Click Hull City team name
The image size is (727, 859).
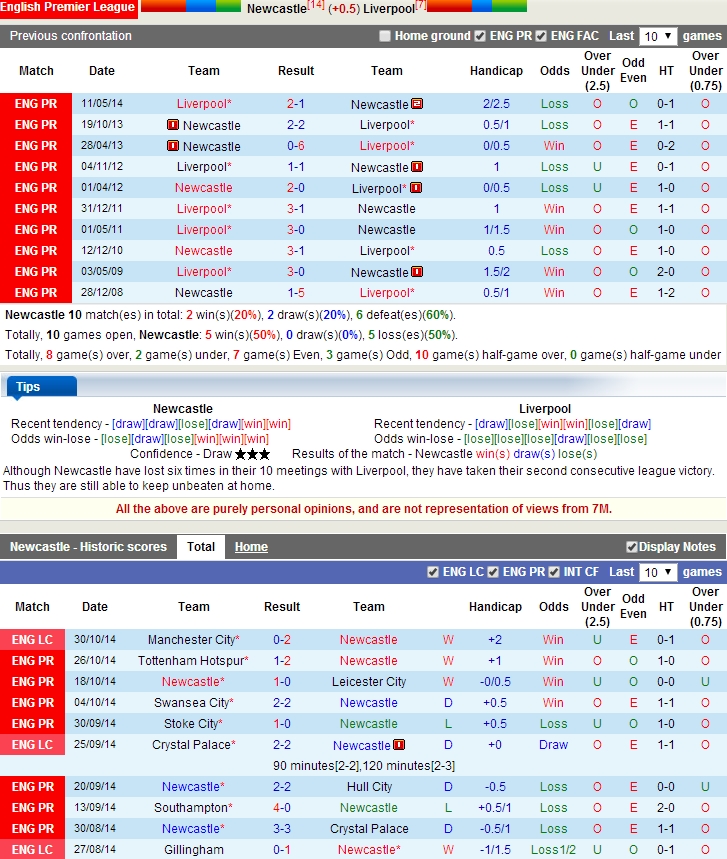pyautogui.click(x=369, y=787)
